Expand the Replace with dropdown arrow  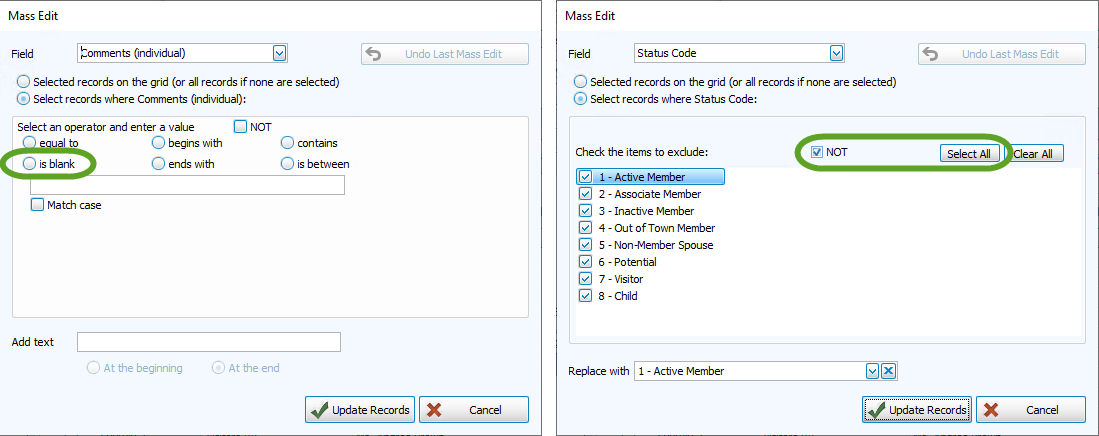[872, 371]
